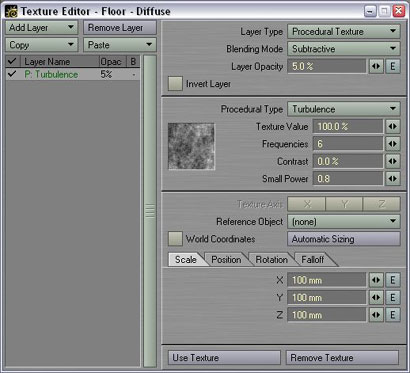
Task: Enable the World Coordinates checkbox
Action: point(175,239)
